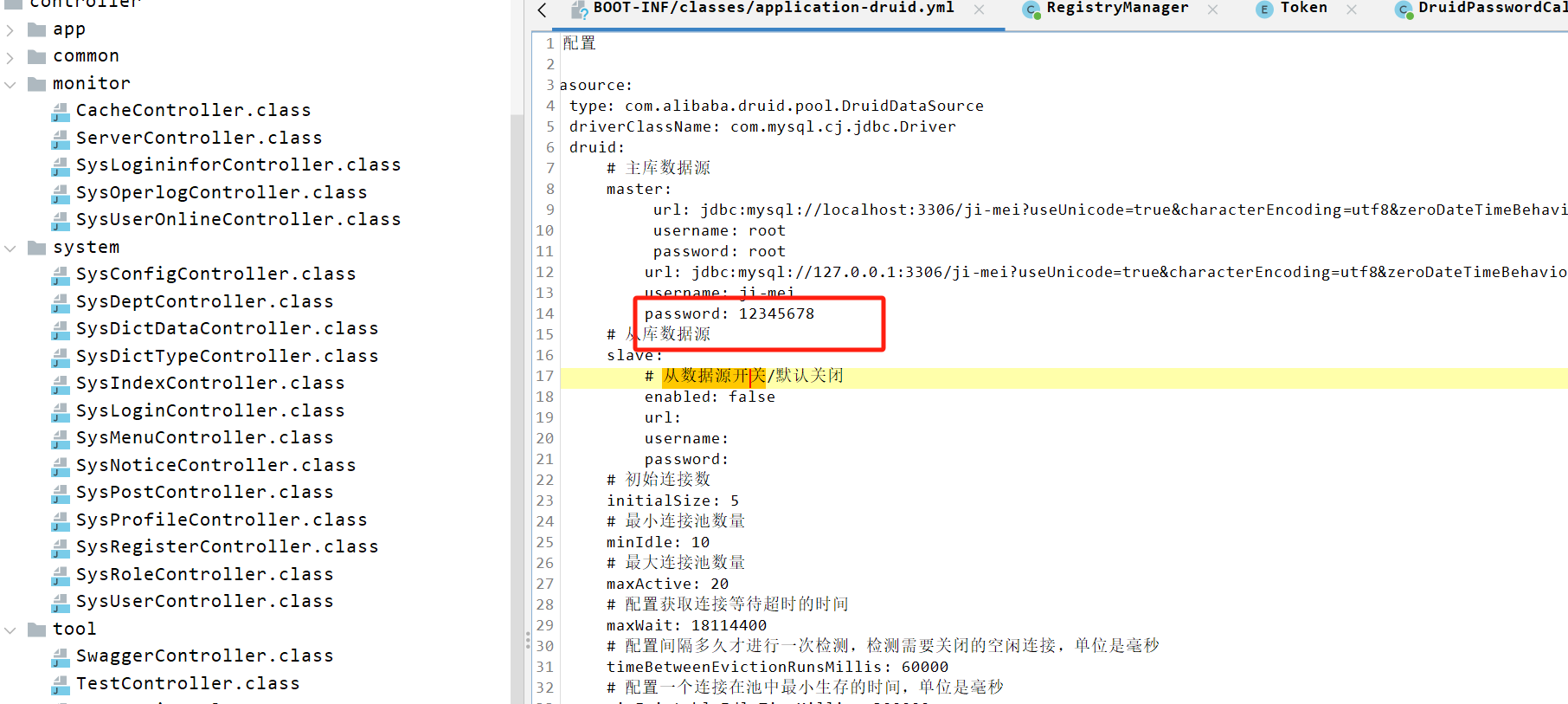Switch to the RegistryManager tab
This screenshot has height=704, width=1568.
point(1116,9)
